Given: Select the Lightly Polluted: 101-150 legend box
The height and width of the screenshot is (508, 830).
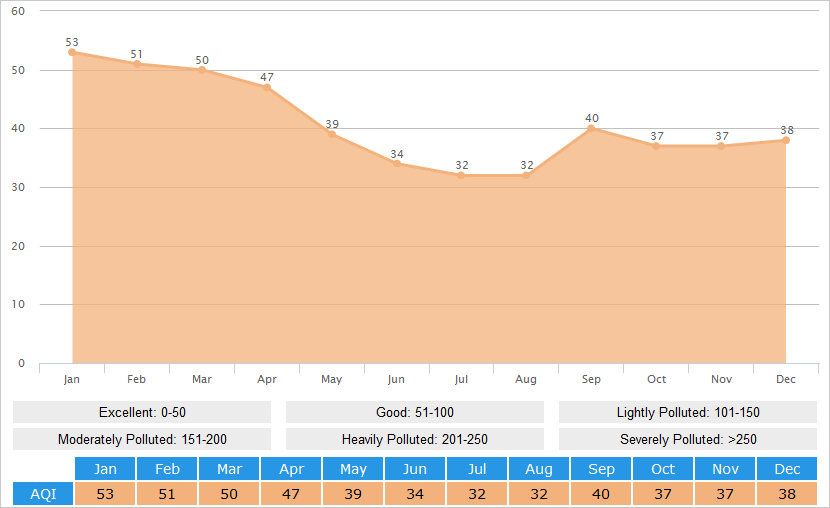Looking at the screenshot, I should (x=688, y=412).
